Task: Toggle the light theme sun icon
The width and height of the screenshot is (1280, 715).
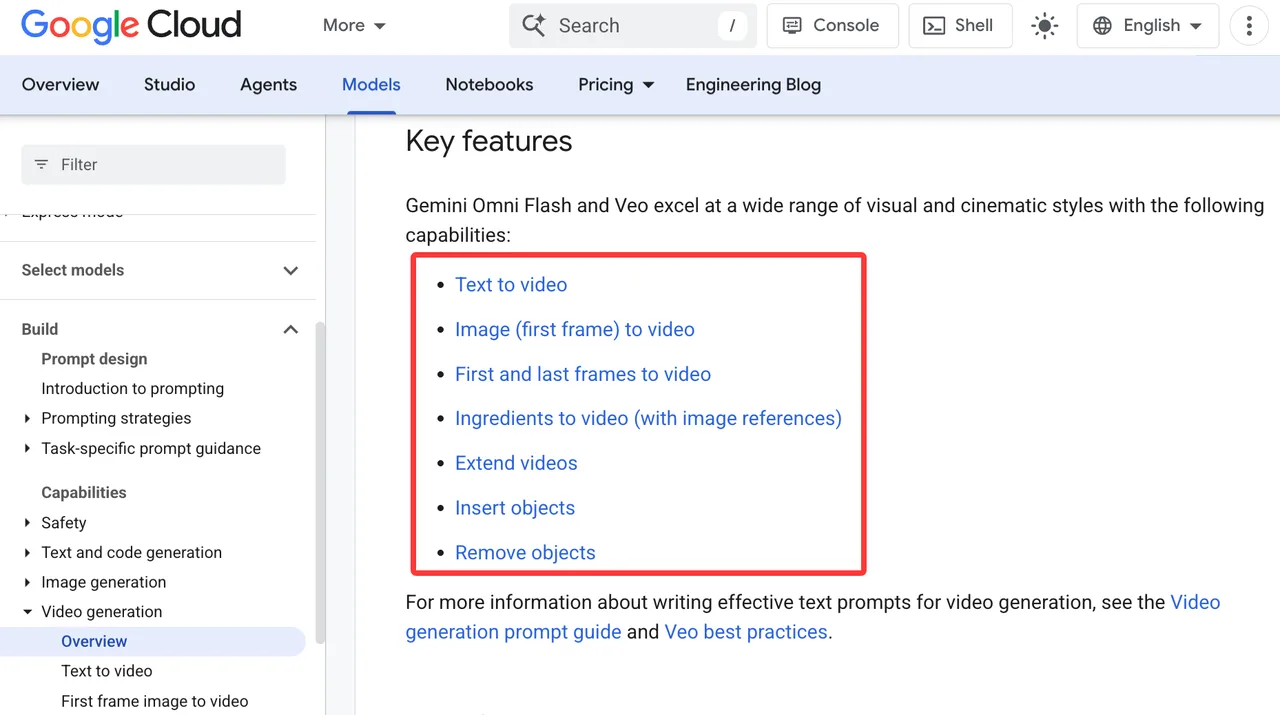Action: point(1044,26)
